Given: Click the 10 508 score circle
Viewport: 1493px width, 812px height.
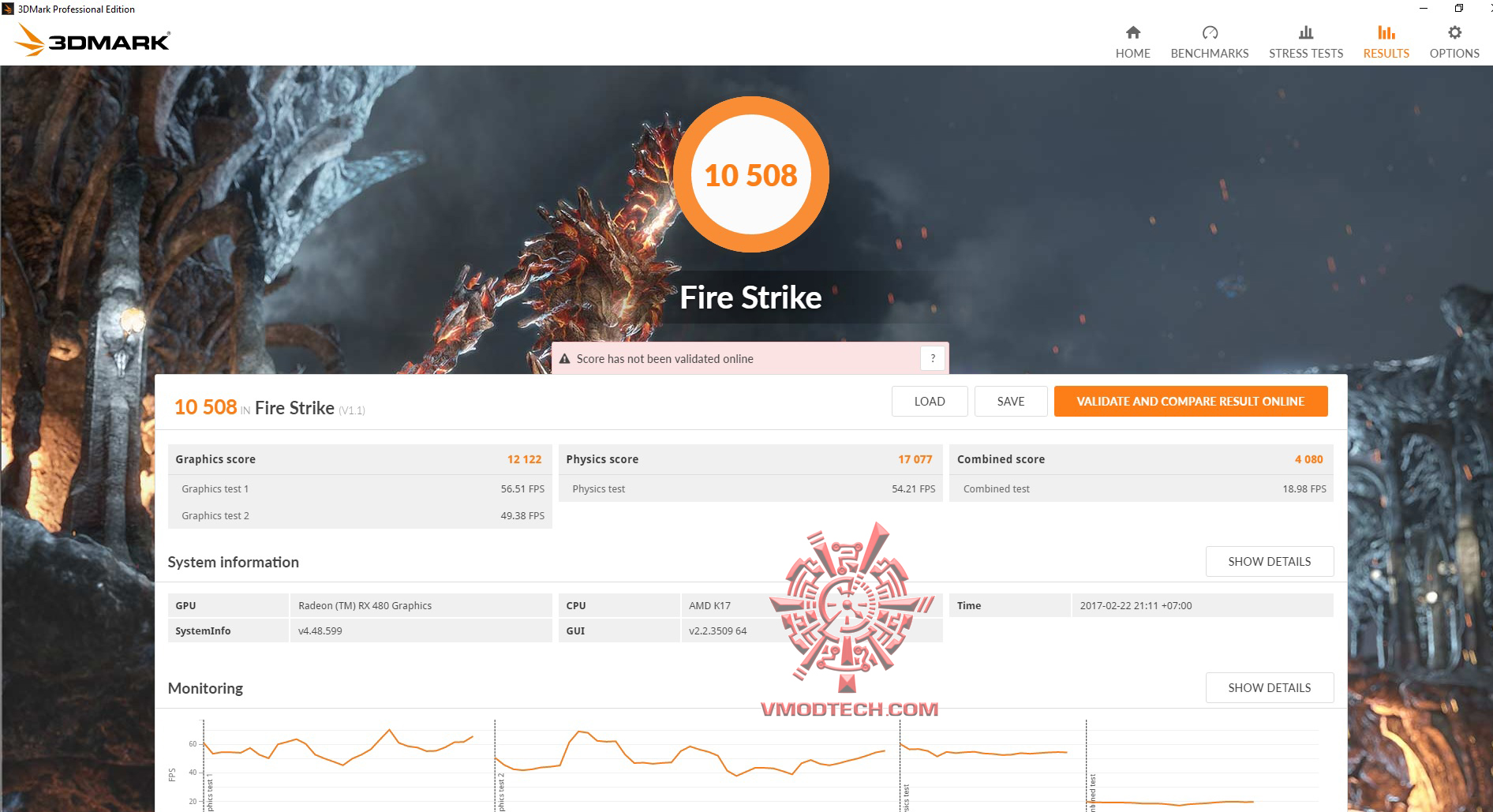Looking at the screenshot, I should click(751, 174).
